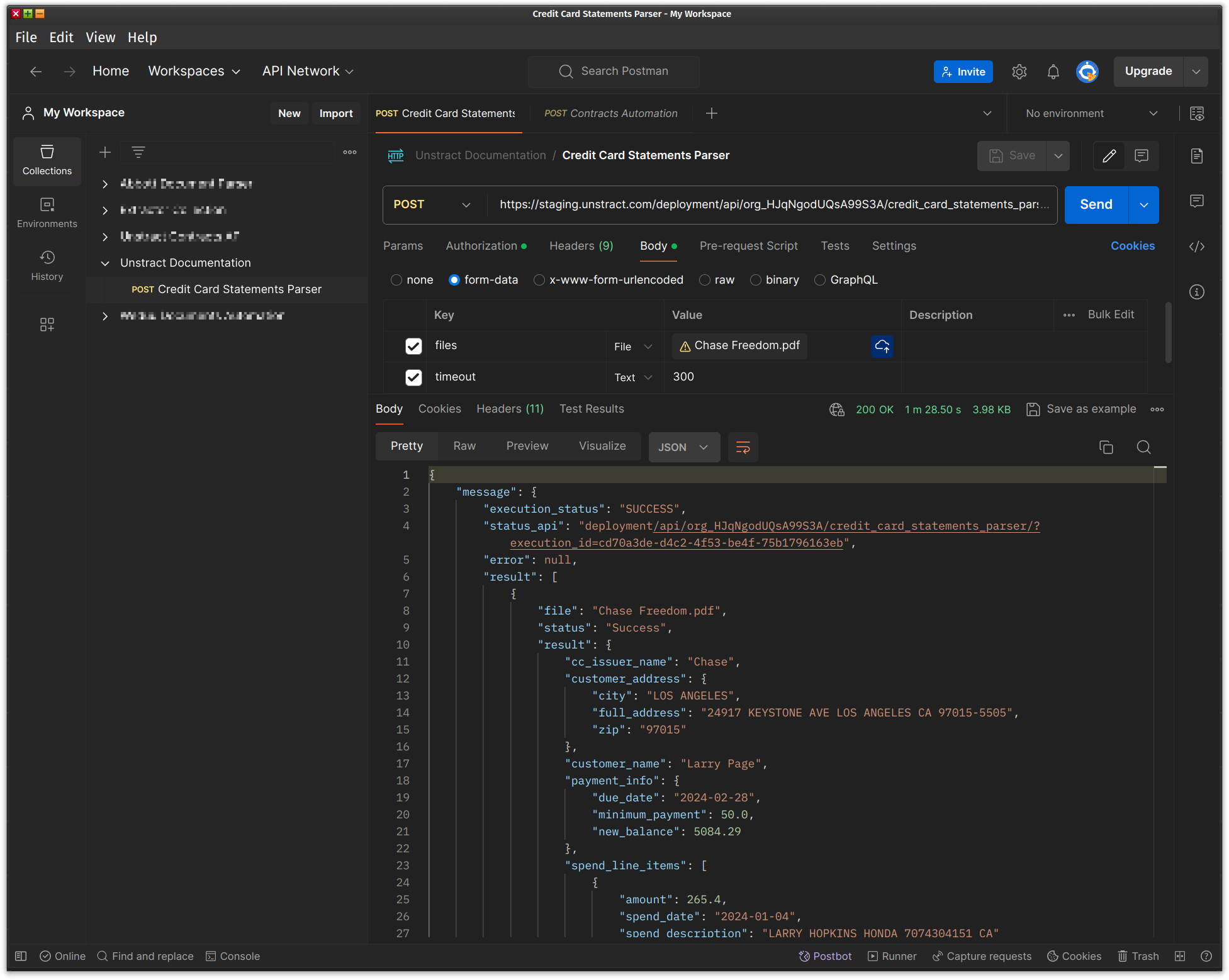The width and height of the screenshot is (1229, 980).
Task: Click Save as example
Action: coord(1081,409)
